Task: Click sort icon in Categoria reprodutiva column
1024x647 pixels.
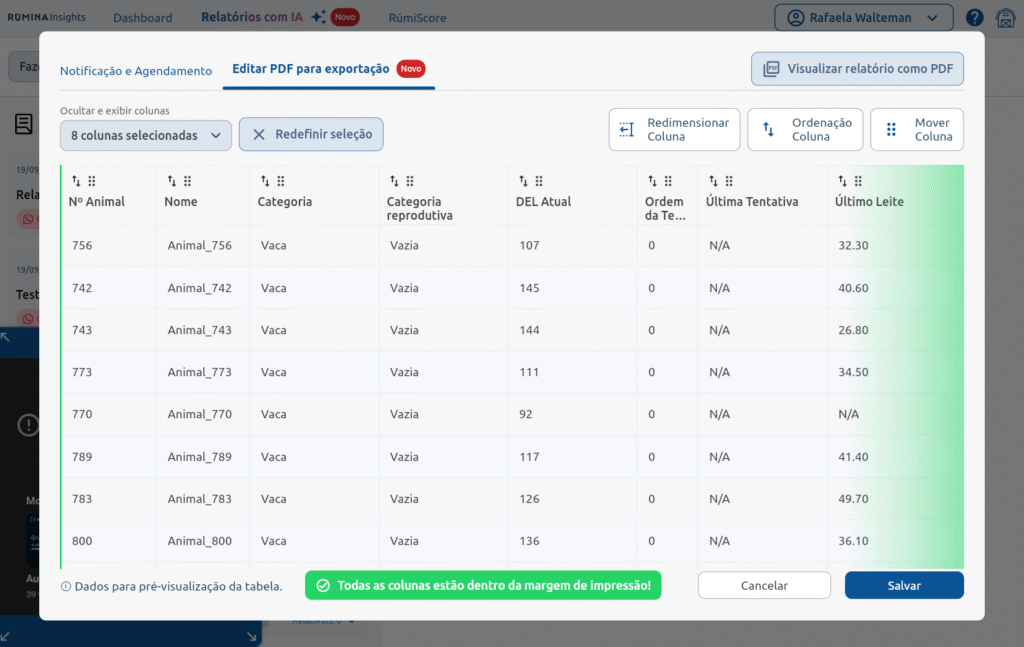Action: (x=394, y=181)
